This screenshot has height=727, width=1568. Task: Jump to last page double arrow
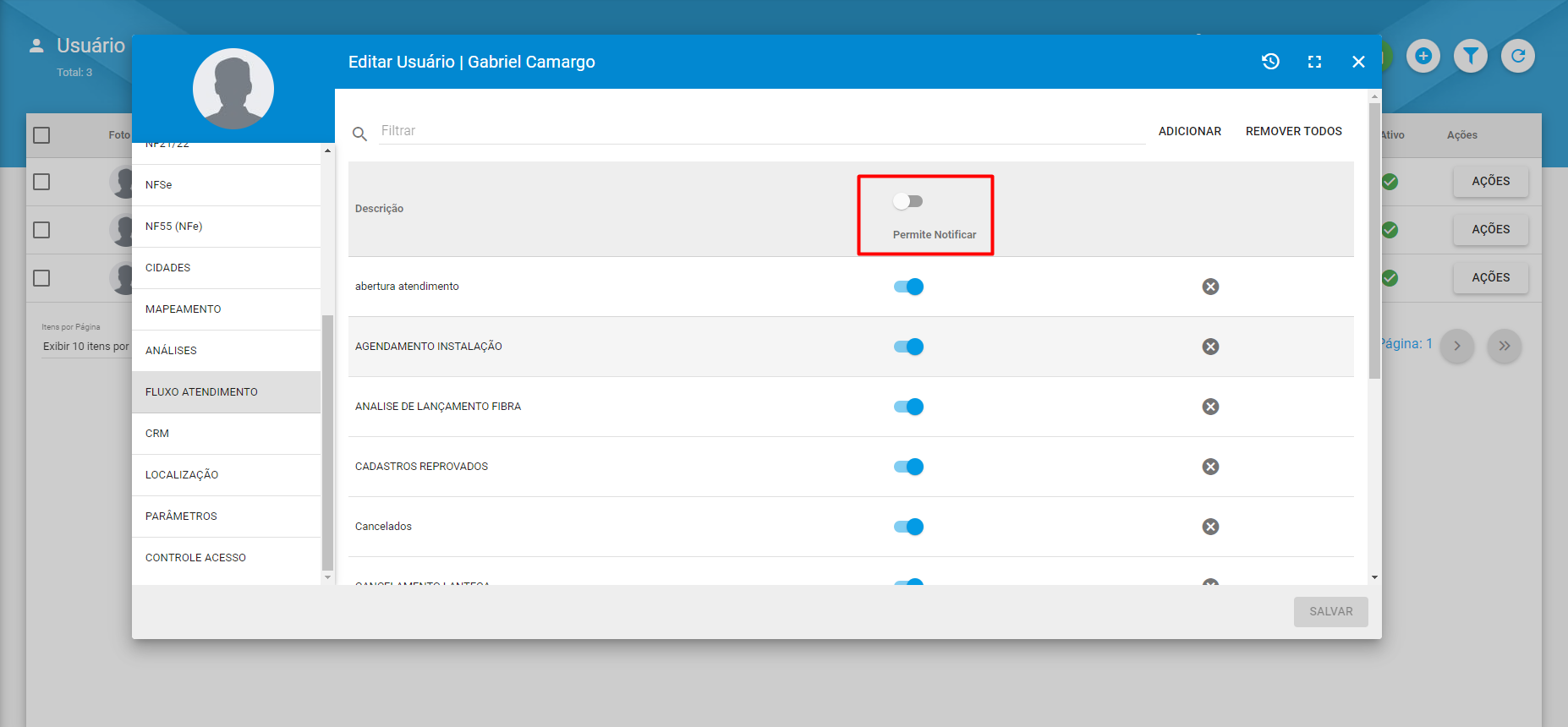(x=1505, y=346)
